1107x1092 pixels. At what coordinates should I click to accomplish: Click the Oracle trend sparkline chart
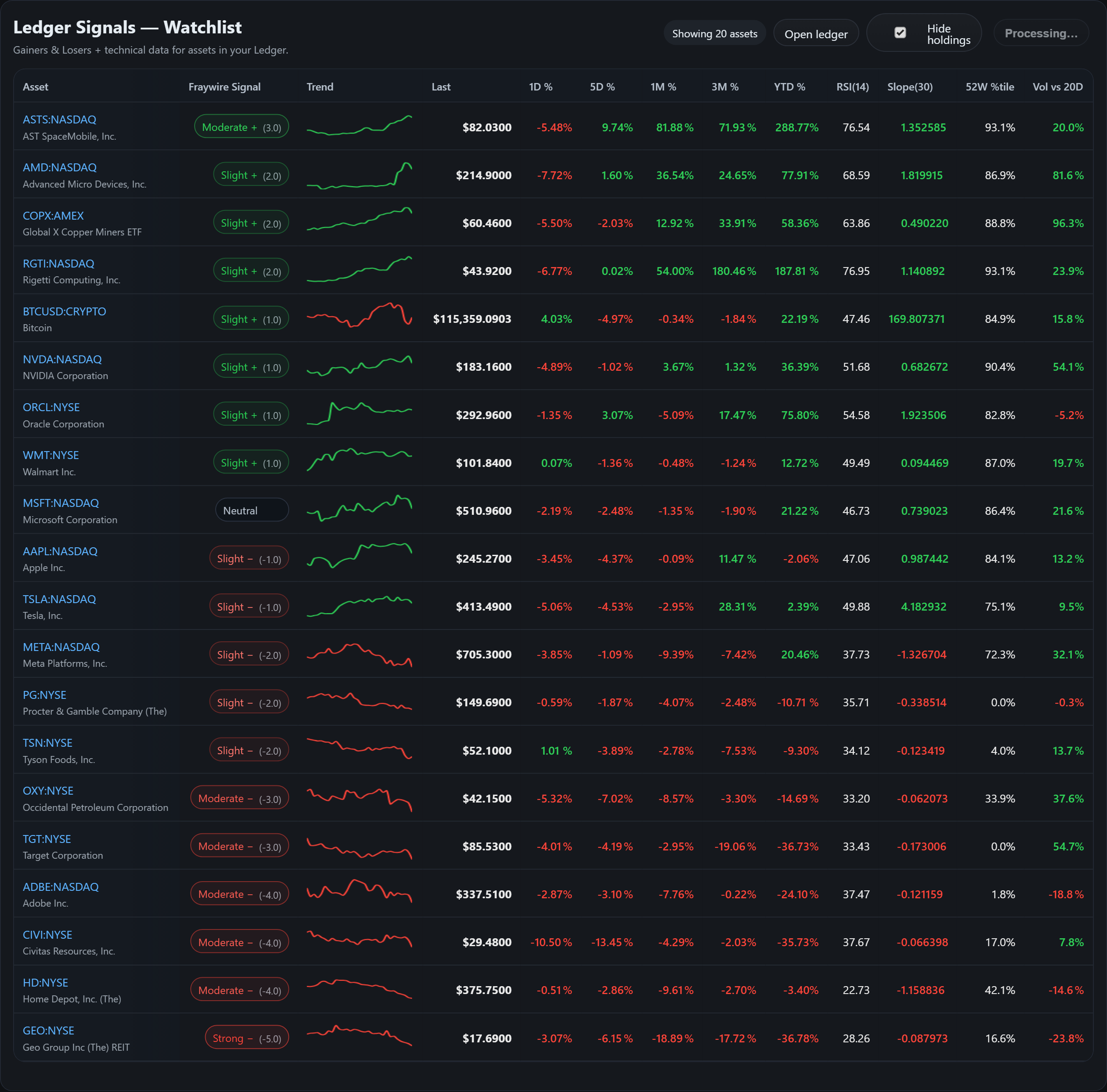[359, 413]
